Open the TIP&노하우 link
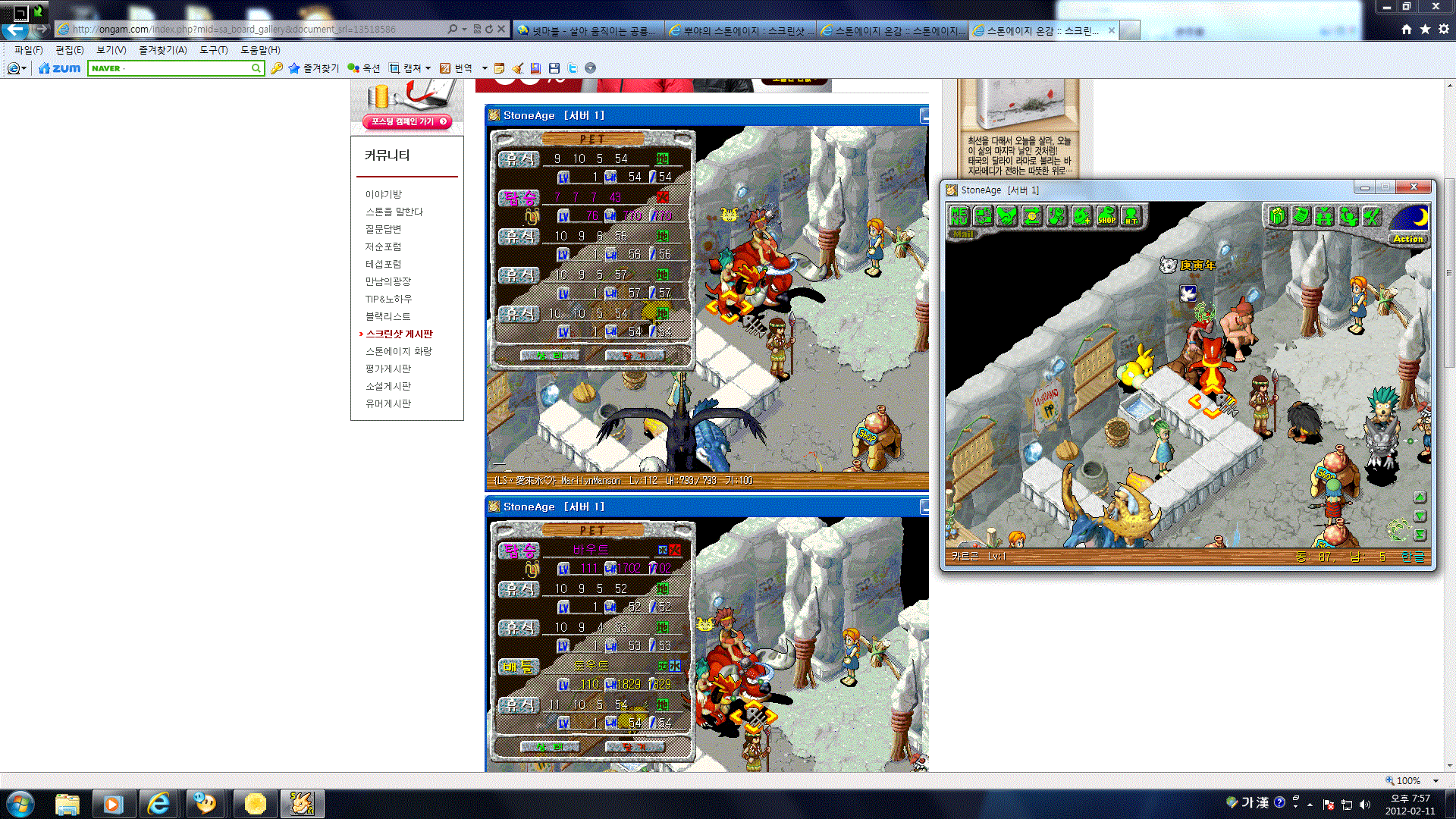Image resolution: width=1456 pixels, height=819 pixels. click(388, 299)
